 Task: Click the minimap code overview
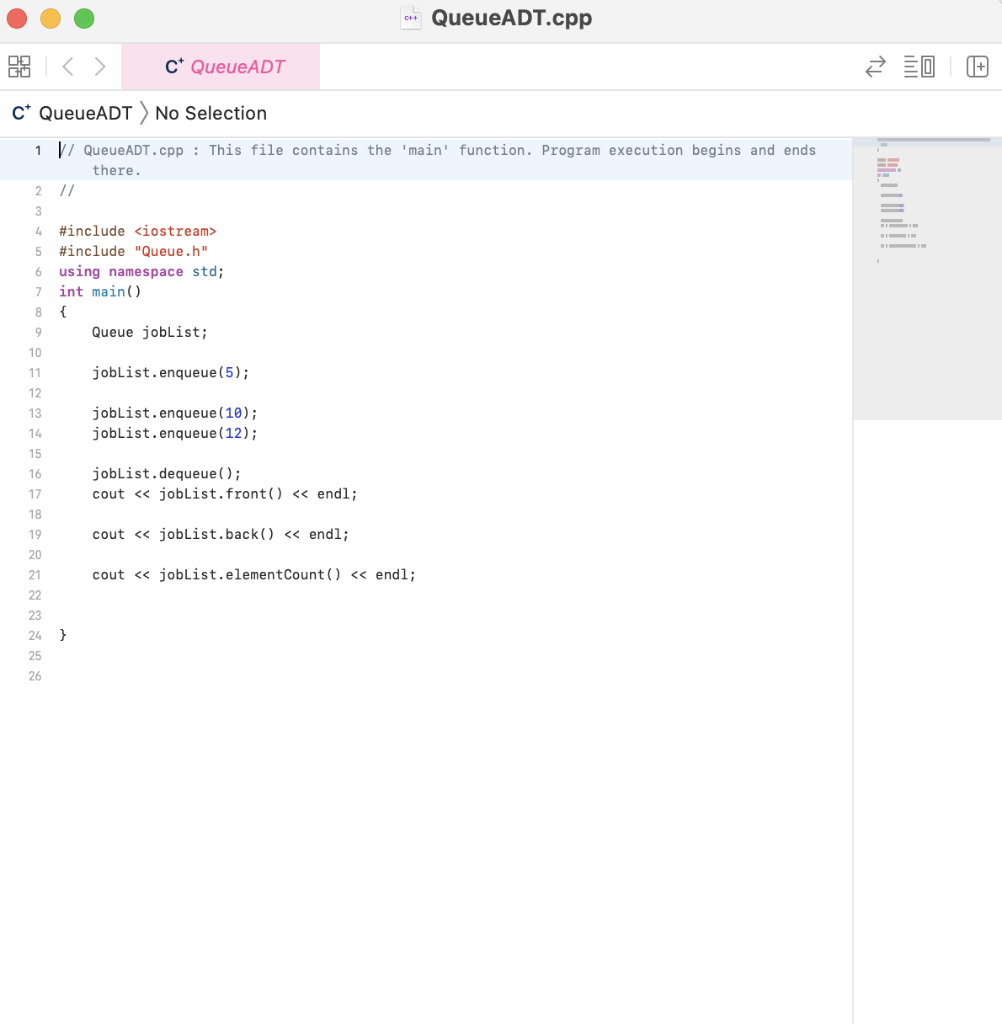pyautogui.click(x=927, y=280)
